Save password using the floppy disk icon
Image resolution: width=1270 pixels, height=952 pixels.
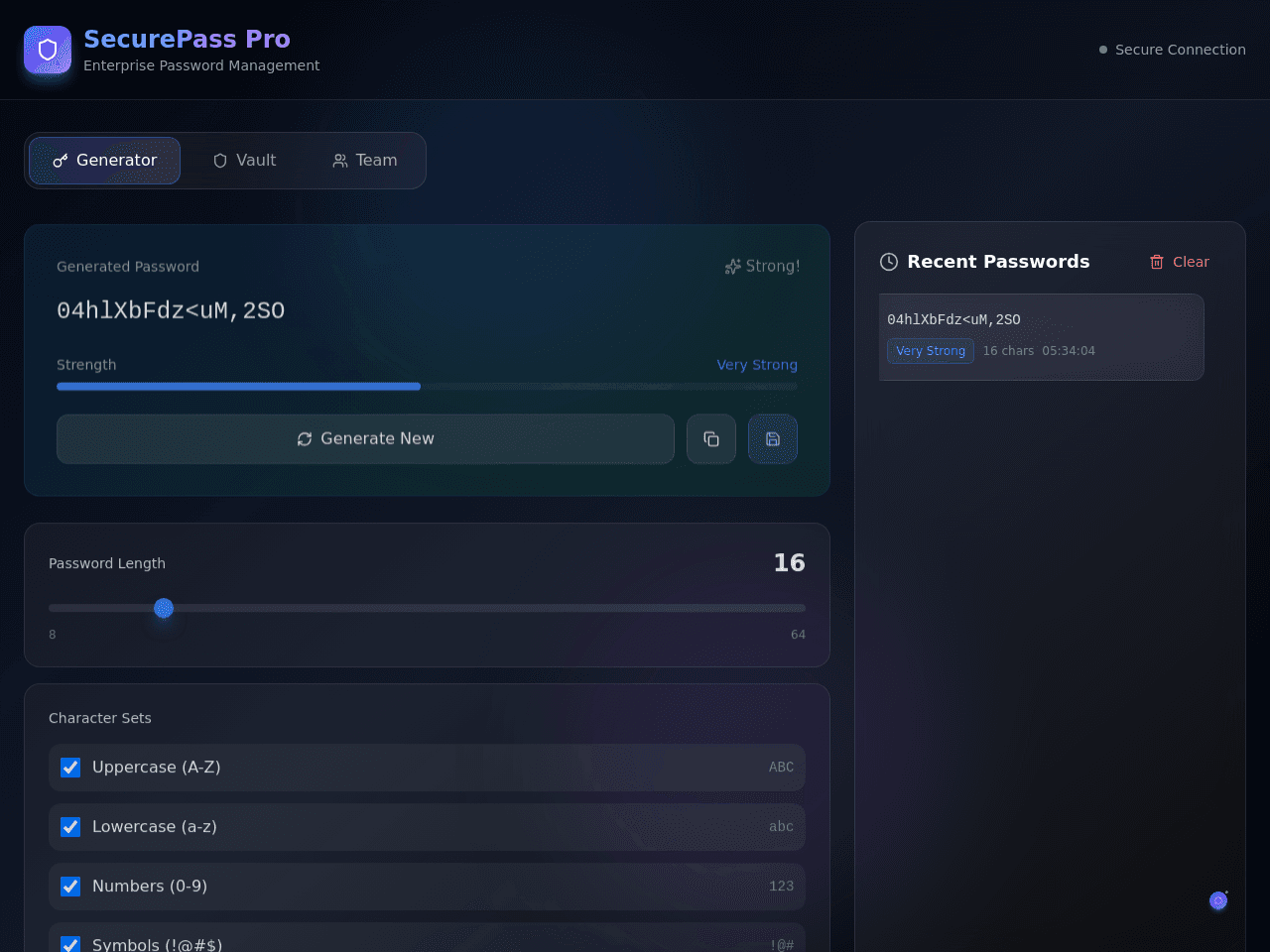[x=773, y=438]
